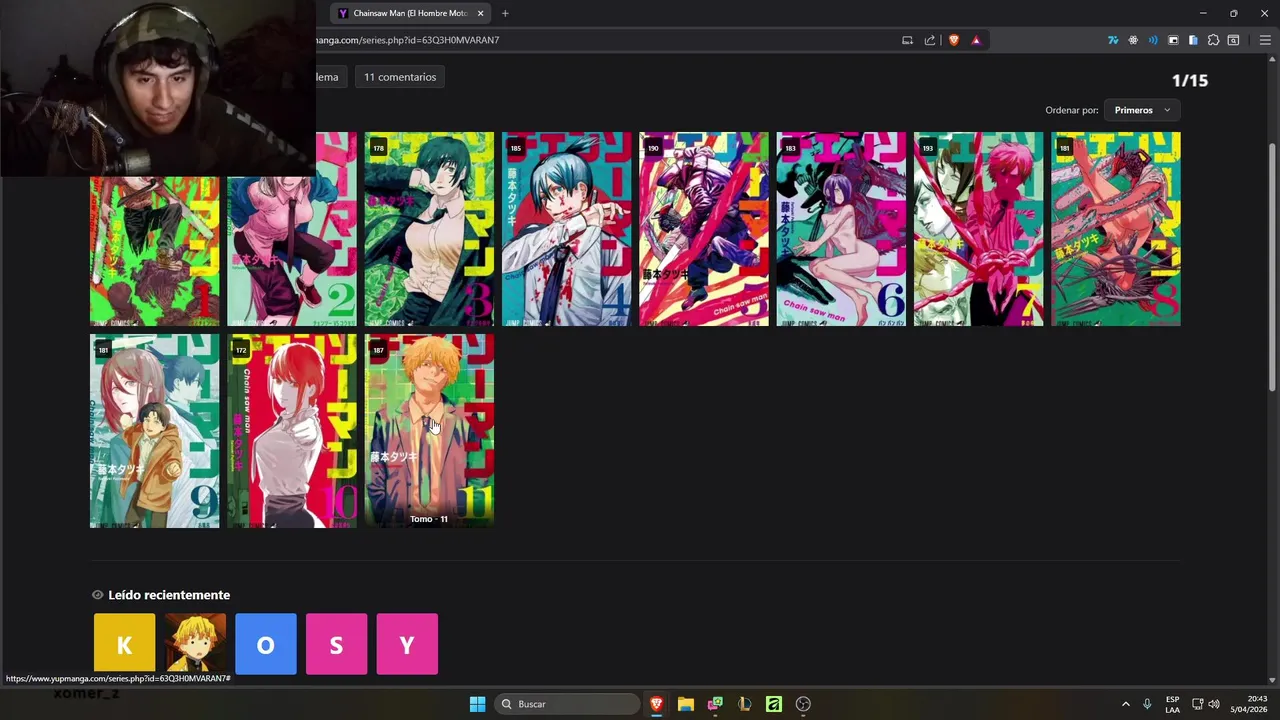Image resolution: width=1280 pixels, height=720 pixels.
Task: Open the anime character recently read tile
Action: click(195, 644)
